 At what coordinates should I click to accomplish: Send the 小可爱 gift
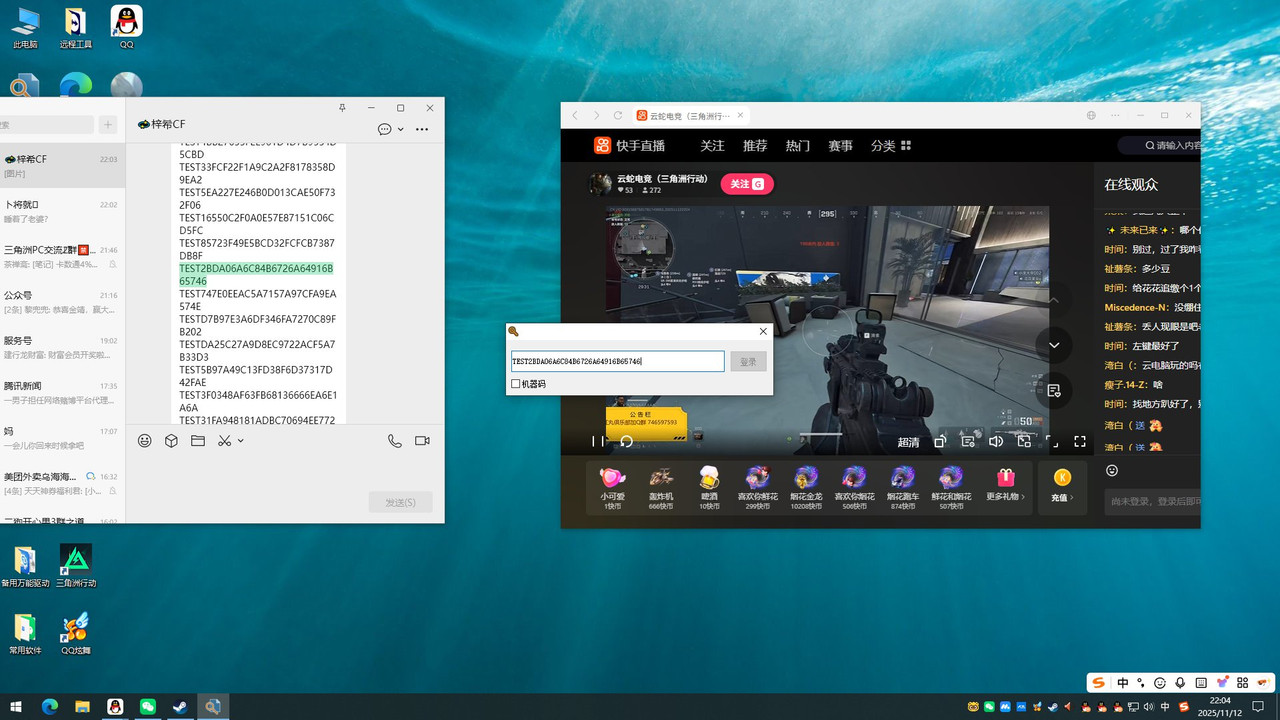(612, 488)
